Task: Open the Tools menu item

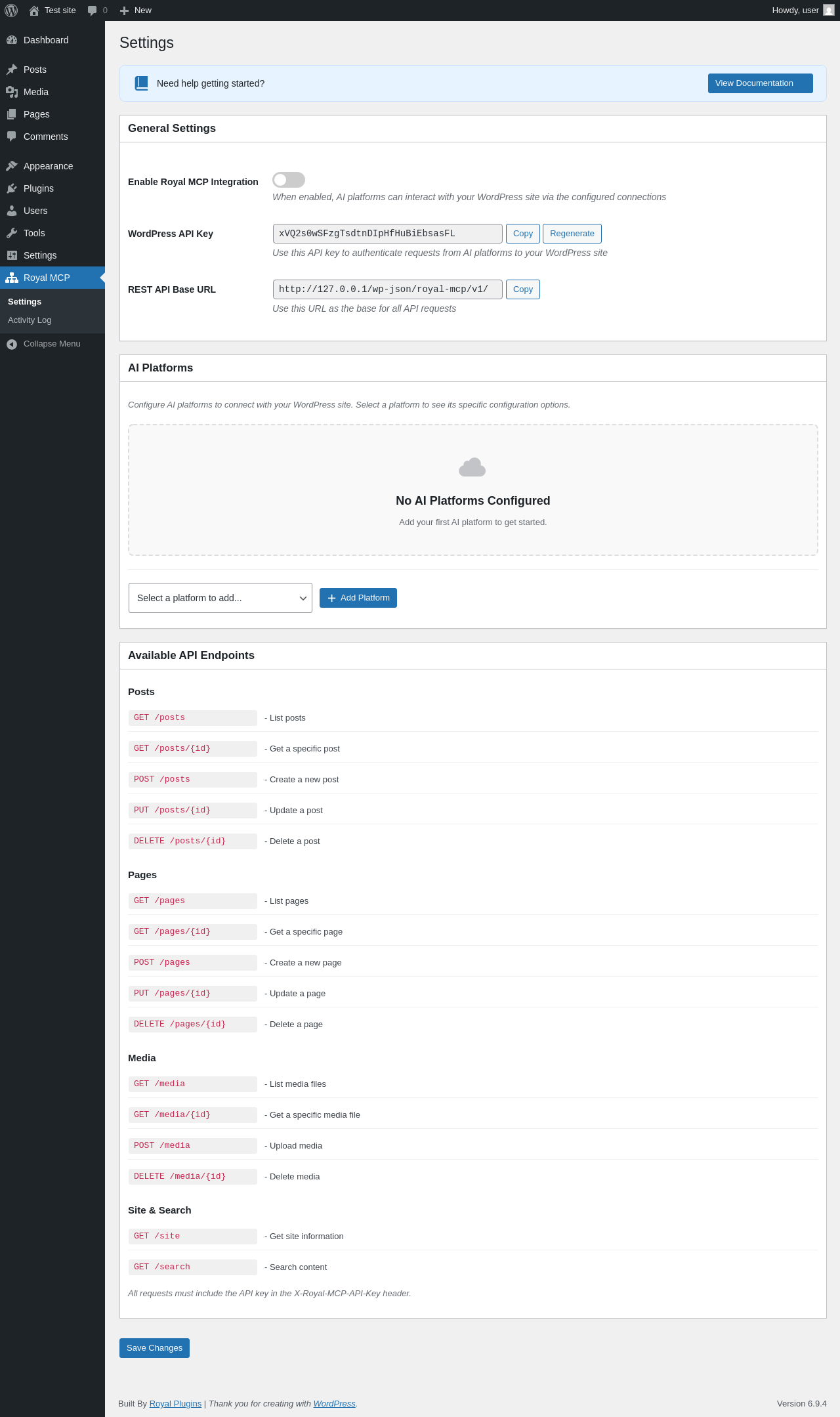Action: 52,233
